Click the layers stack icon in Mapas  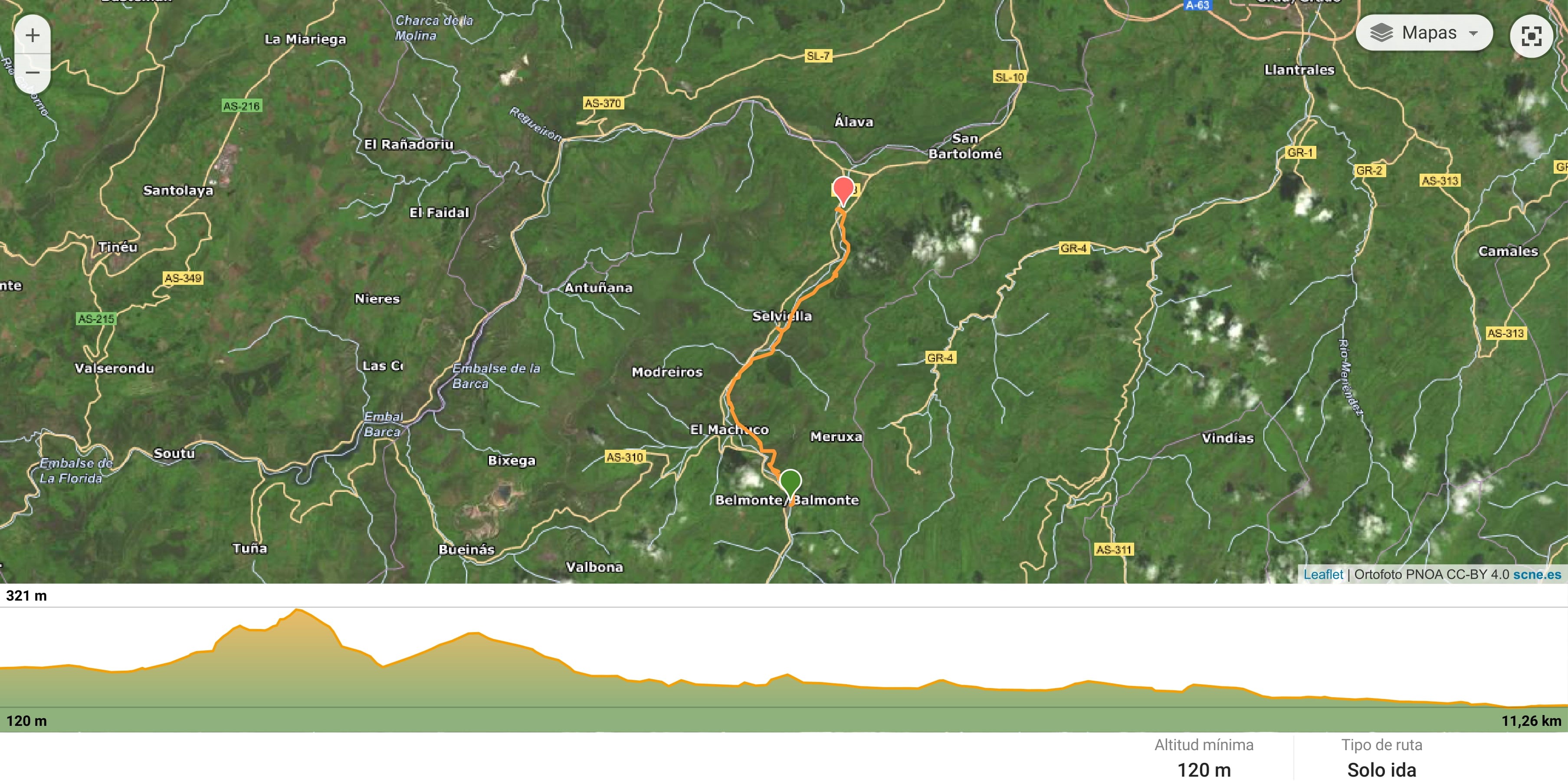1381,33
